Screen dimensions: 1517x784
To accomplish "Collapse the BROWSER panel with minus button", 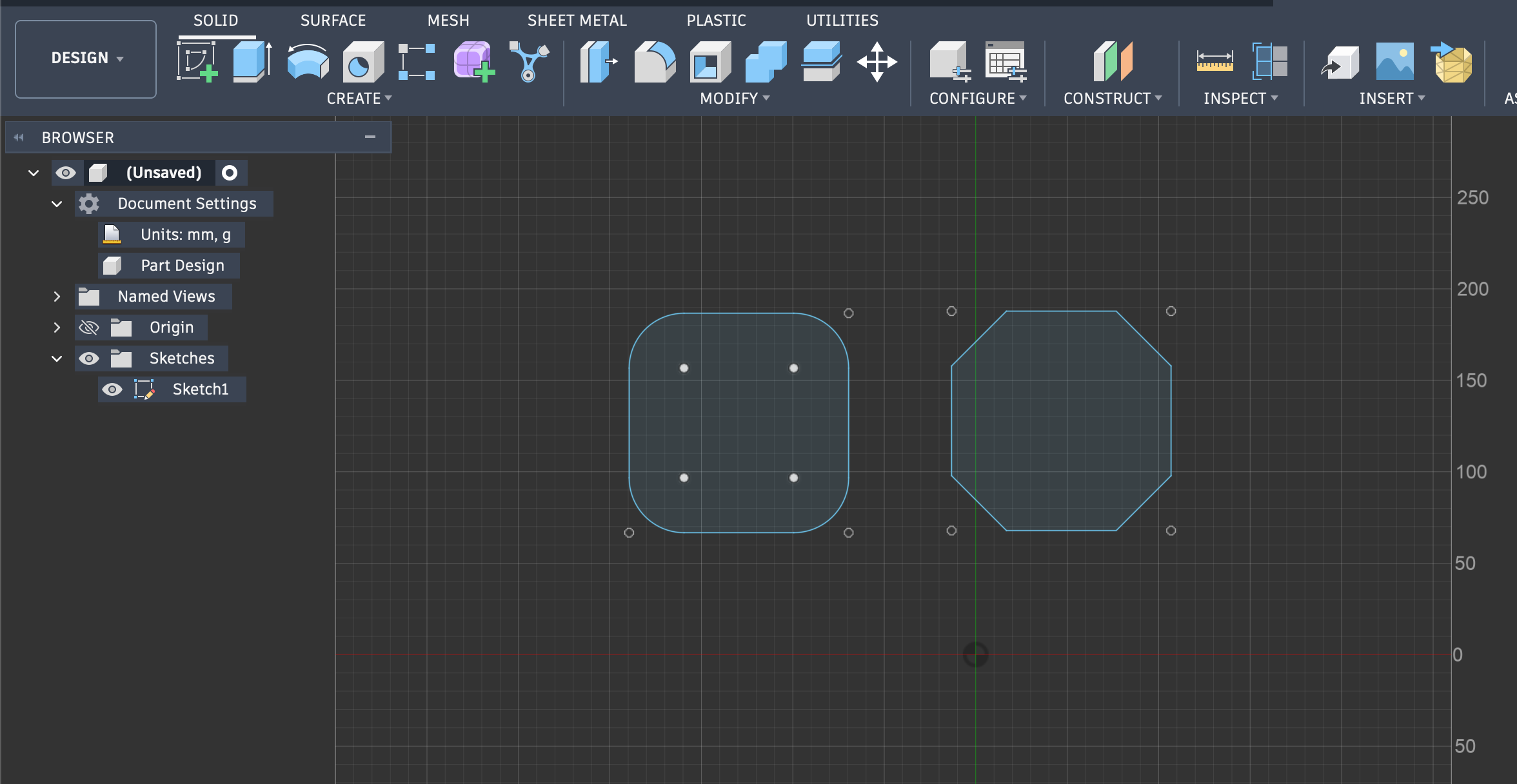I will point(370,137).
